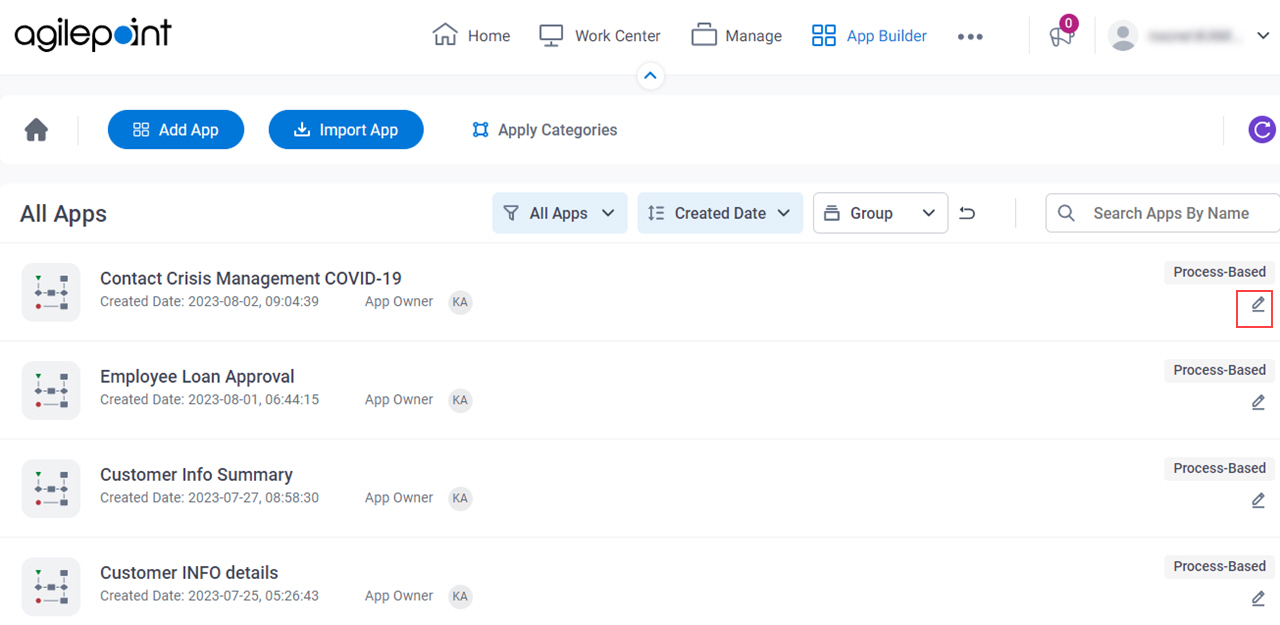
Task: Open the Customer INFO details app
Action: (189, 572)
